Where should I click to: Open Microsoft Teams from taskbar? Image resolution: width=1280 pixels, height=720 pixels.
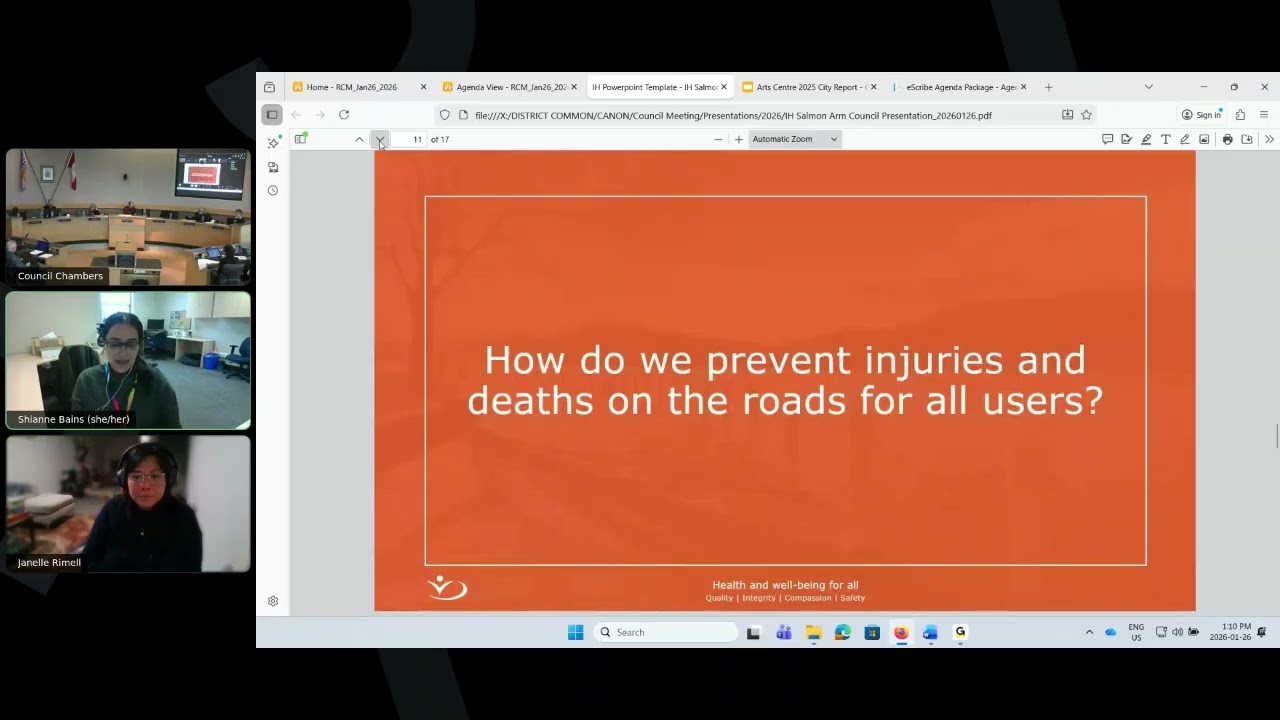click(x=784, y=632)
